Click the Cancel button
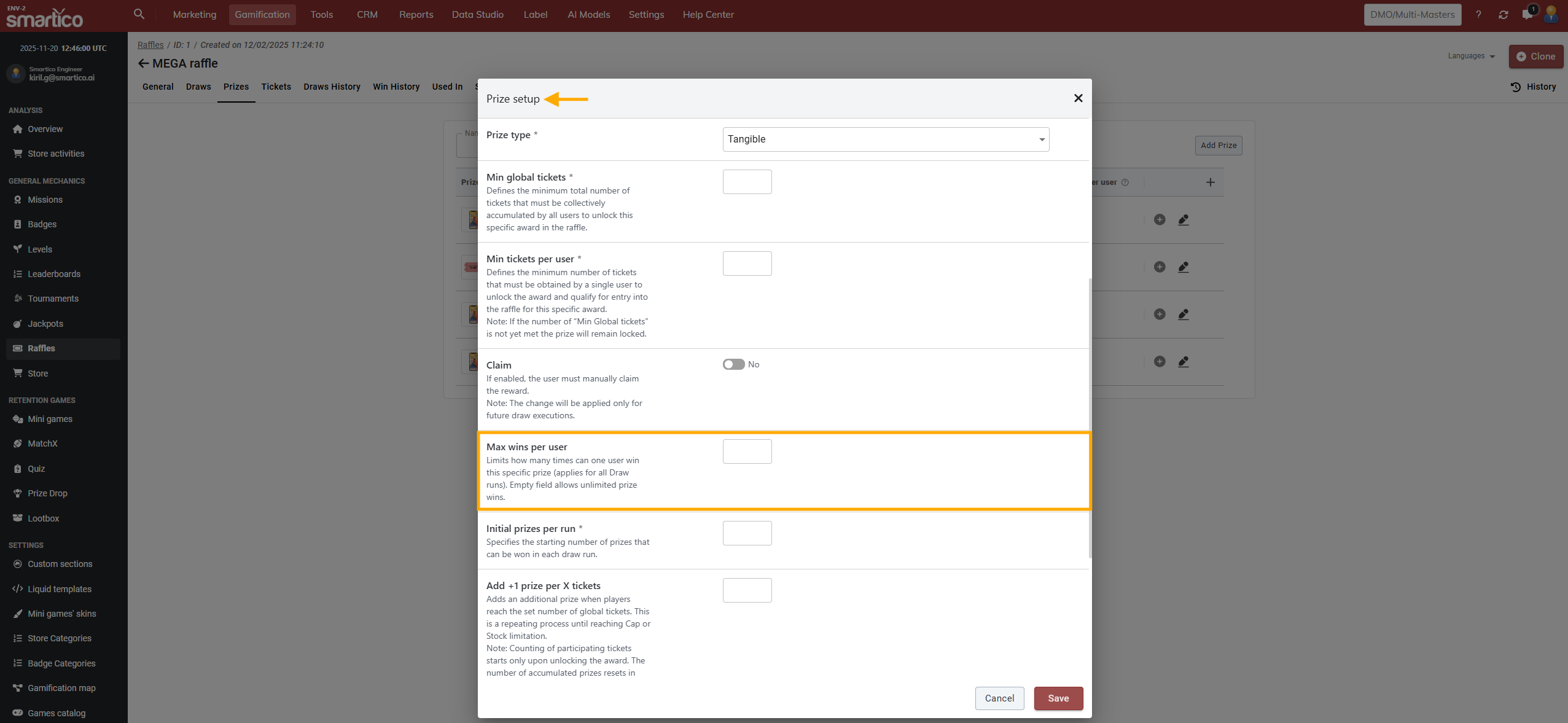 click(999, 698)
